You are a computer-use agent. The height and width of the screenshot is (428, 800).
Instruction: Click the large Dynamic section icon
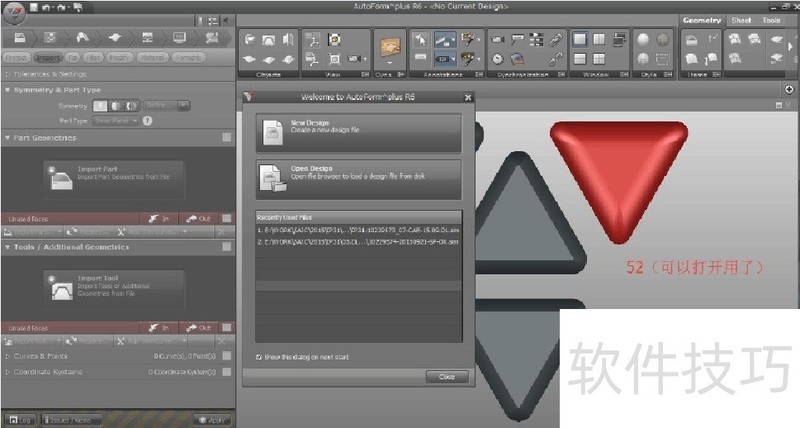coord(390,47)
